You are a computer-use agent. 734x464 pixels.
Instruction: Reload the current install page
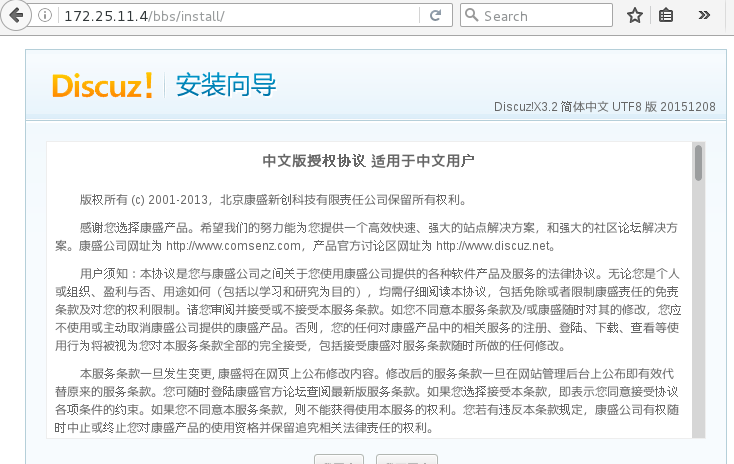click(x=435, y=15)
